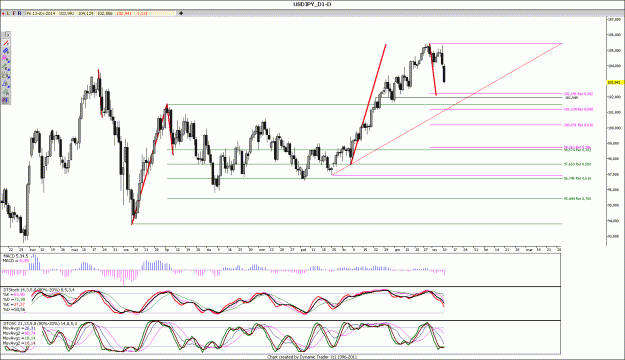Click the red change value -1,110
This screenshot has height=360, width=625.
click(x=141, y=13)
